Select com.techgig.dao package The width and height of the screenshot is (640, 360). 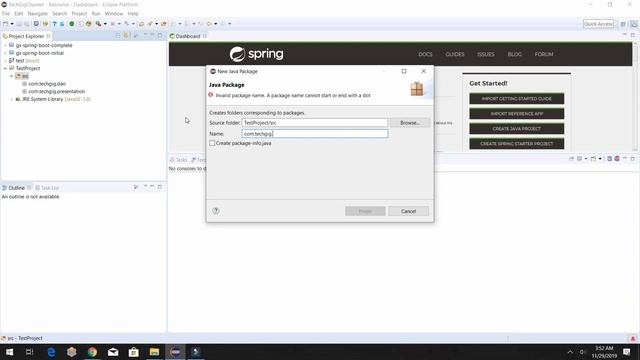[47, 84]
